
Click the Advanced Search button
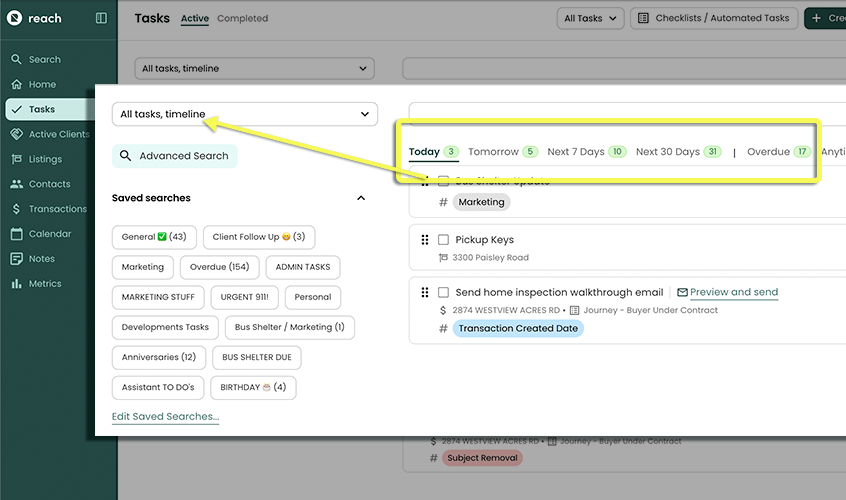tap(175, 156)
